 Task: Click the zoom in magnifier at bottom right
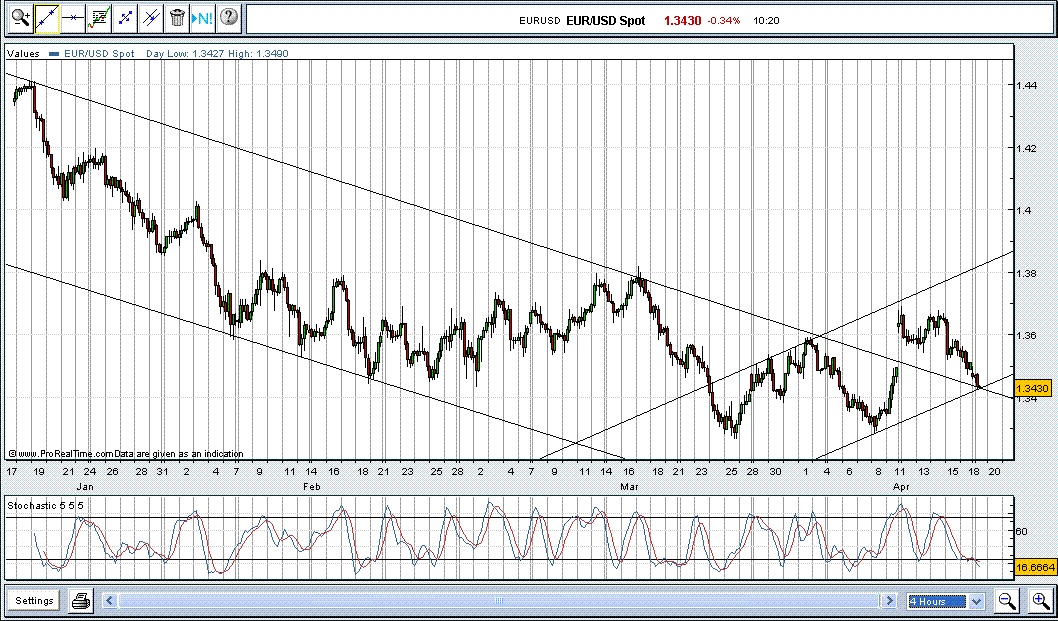pos(1041,600)
